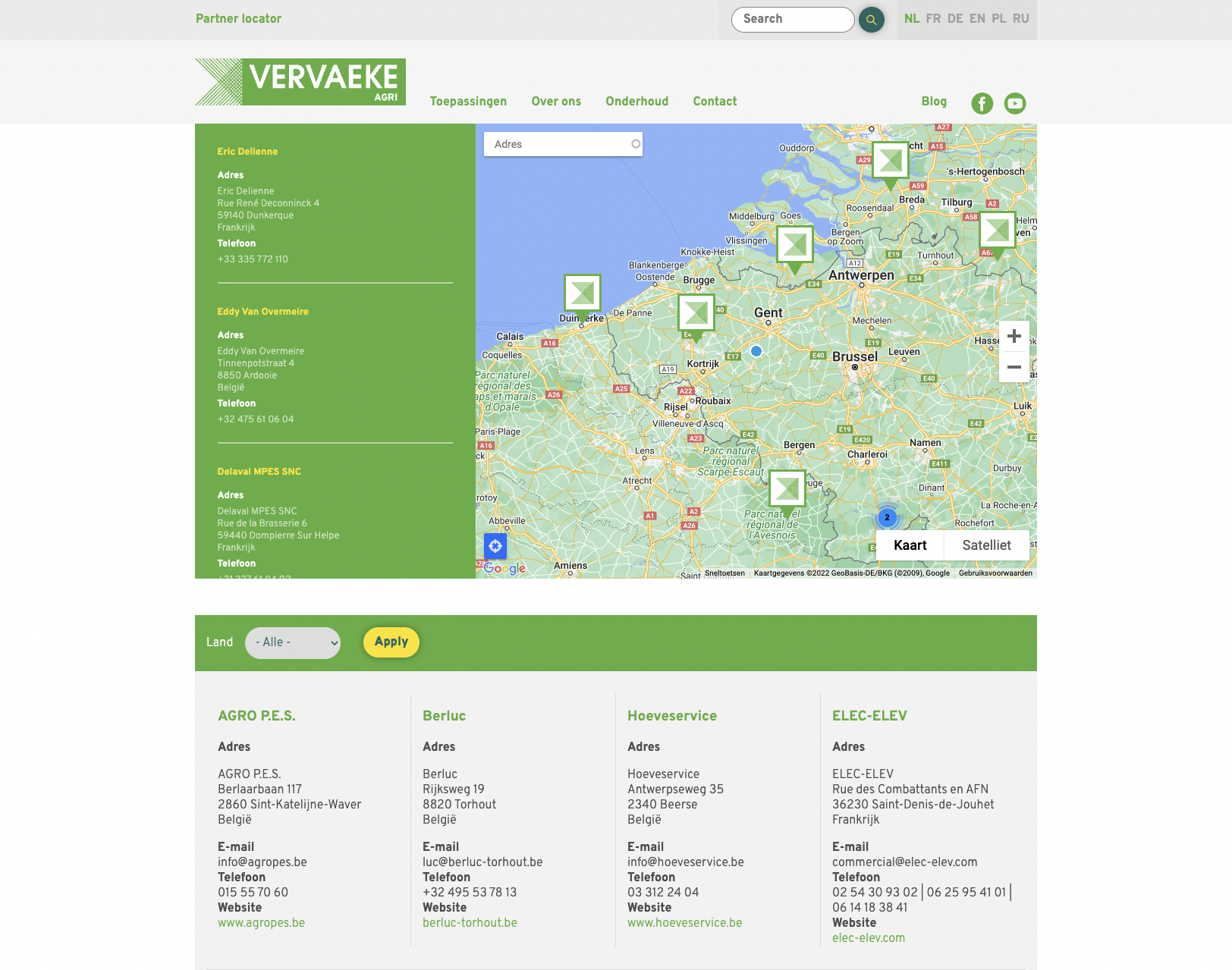Open the Toepassingen menu
The height and width of the screenshot is (970, 1232).
(x=468, y=102)
